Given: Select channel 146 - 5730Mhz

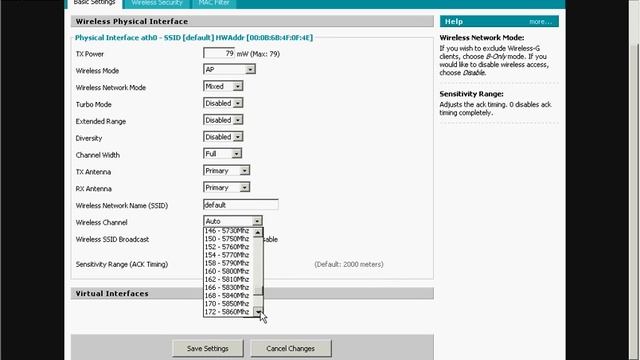Looking at the screenshot, I should [227, 231].
